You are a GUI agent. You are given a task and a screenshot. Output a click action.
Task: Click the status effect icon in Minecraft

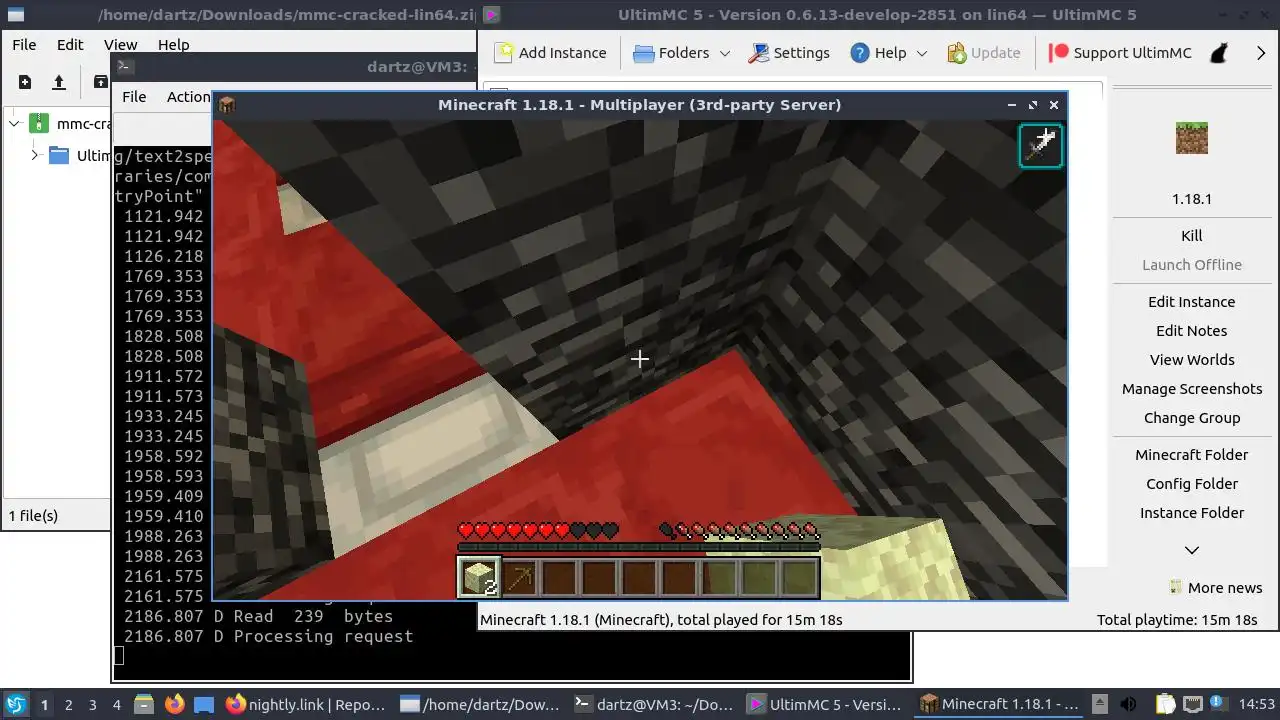click(x=1040, y=146)
